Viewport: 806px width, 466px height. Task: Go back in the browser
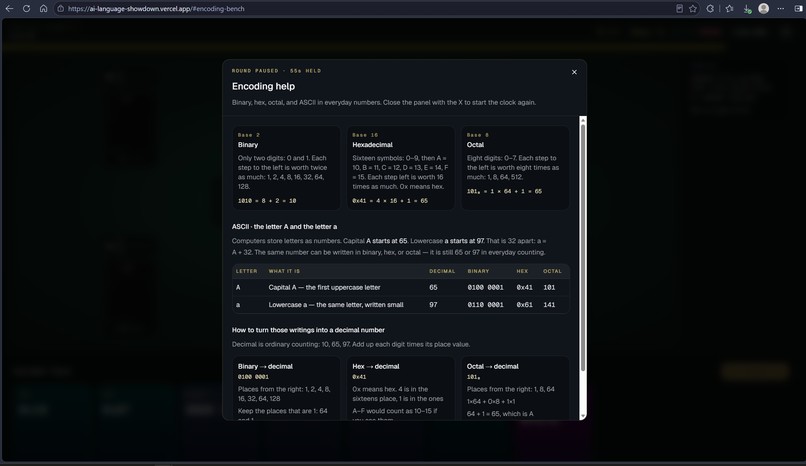click(9, 9)
